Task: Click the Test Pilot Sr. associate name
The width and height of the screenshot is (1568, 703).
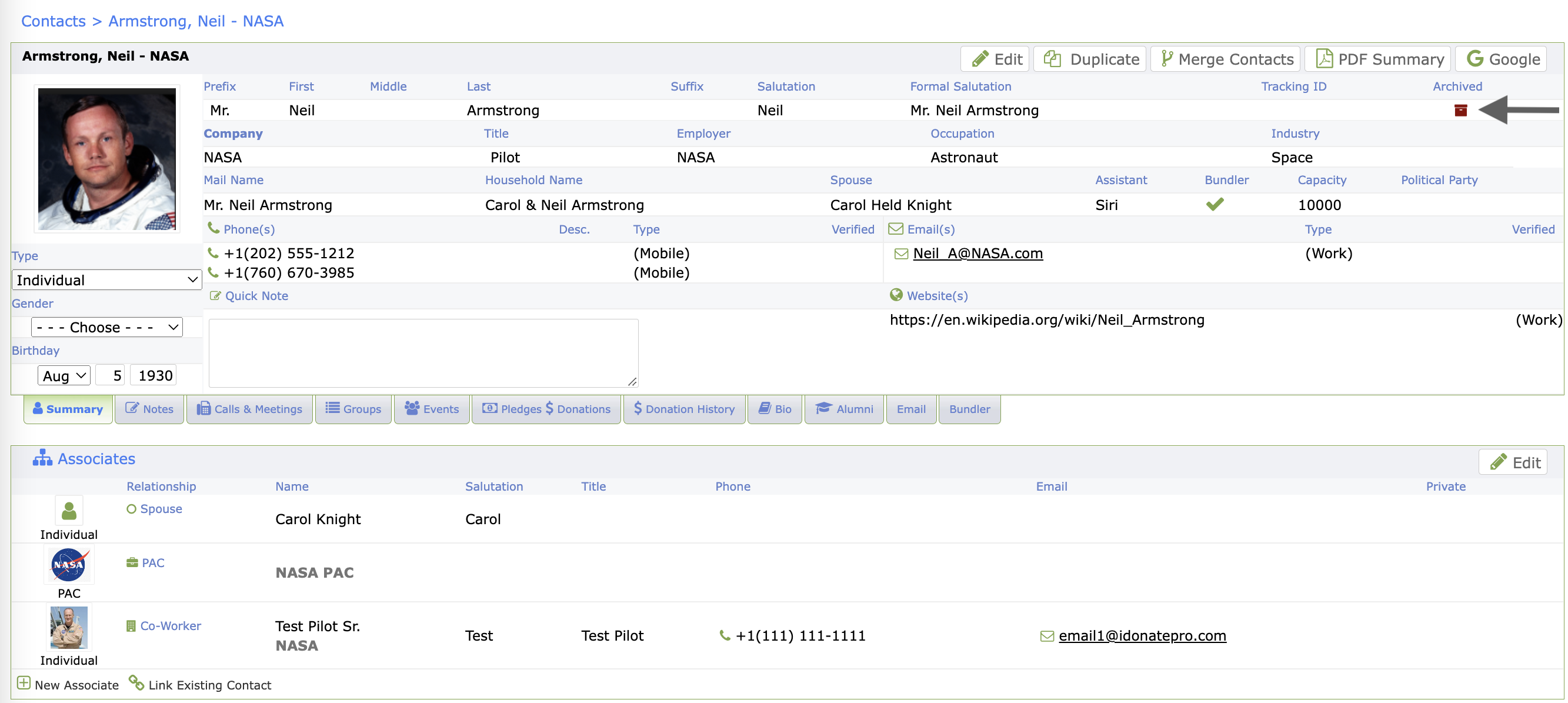Action: [317, 626]
